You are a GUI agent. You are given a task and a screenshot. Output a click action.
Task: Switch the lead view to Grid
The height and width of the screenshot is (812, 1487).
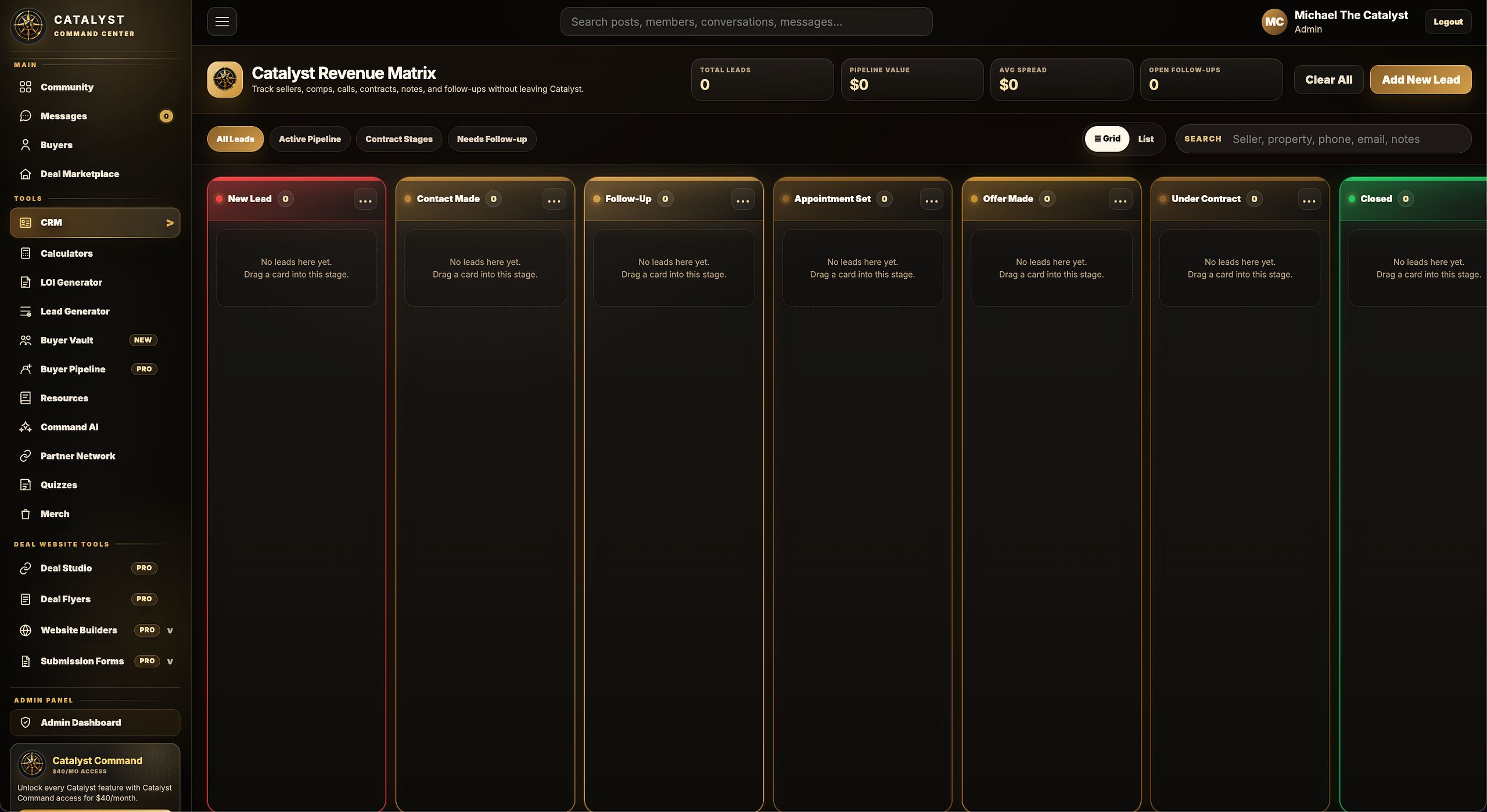(1107, 139)
